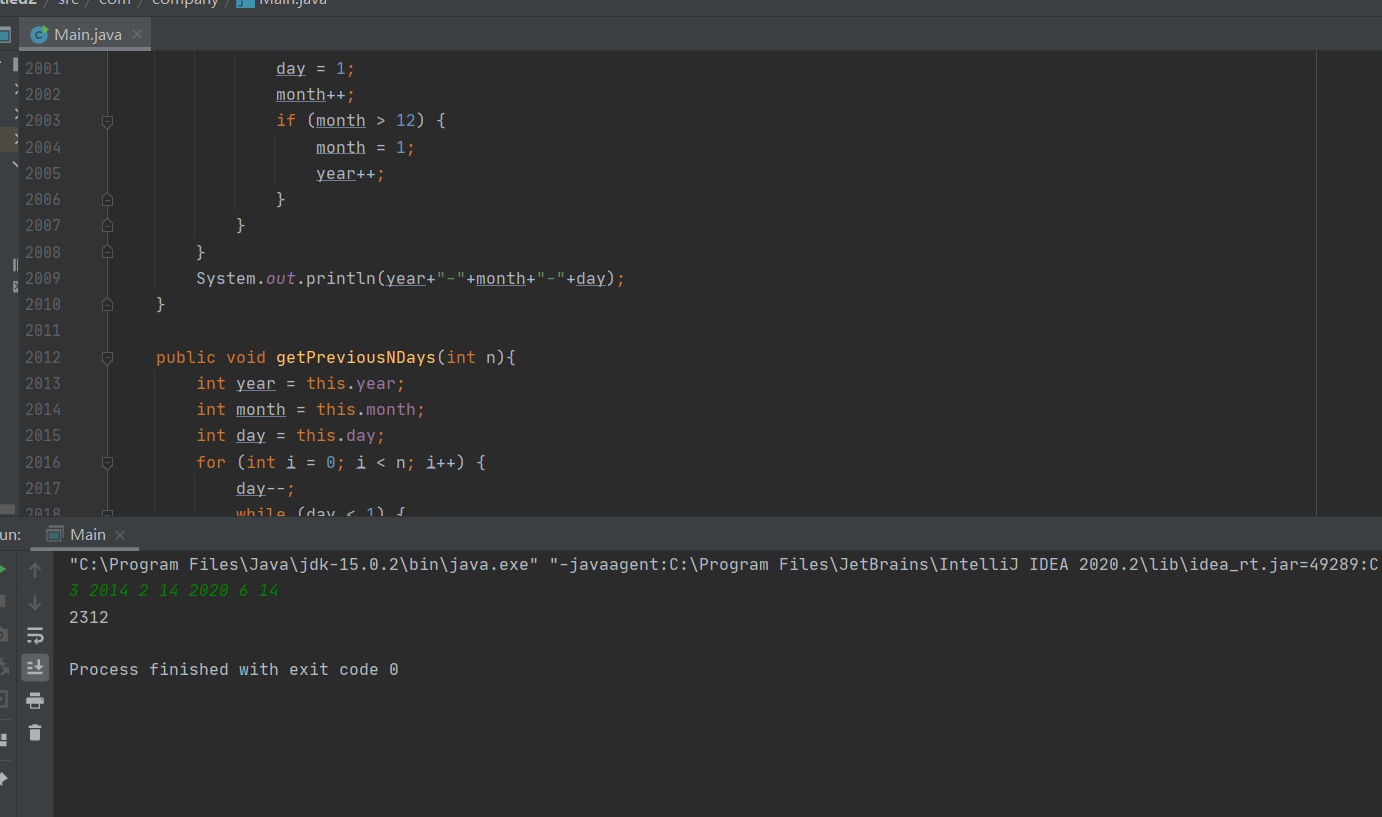Image resolution: width=1382 pixels, height=817 pixels.
Task: Click 'day--;' on line 2017
Action: coord(266,488)
